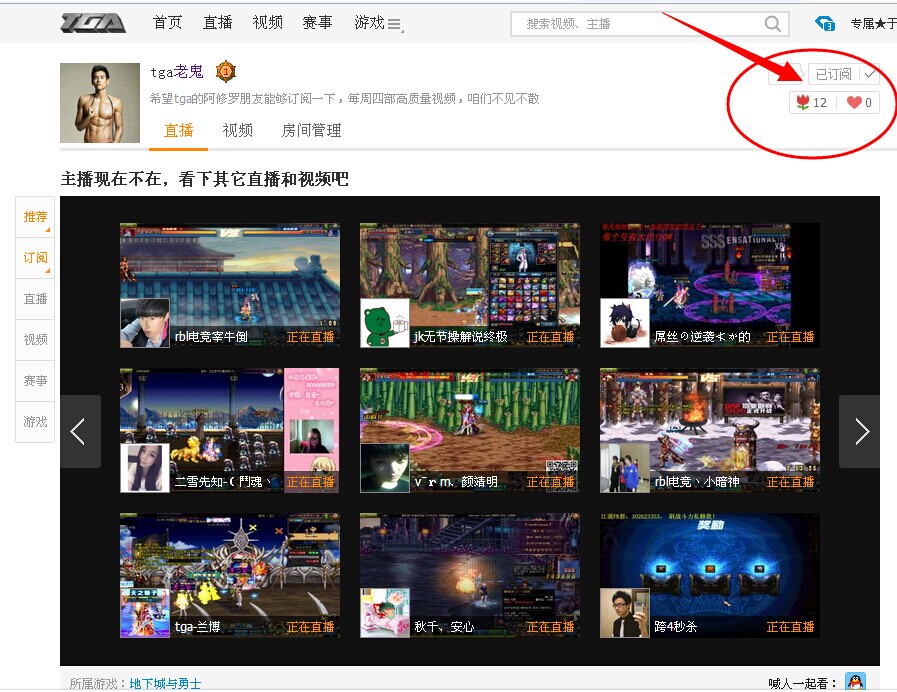
Task: Click 正在直播 label on tga-兰博 card
Action: tap(311, 627)
